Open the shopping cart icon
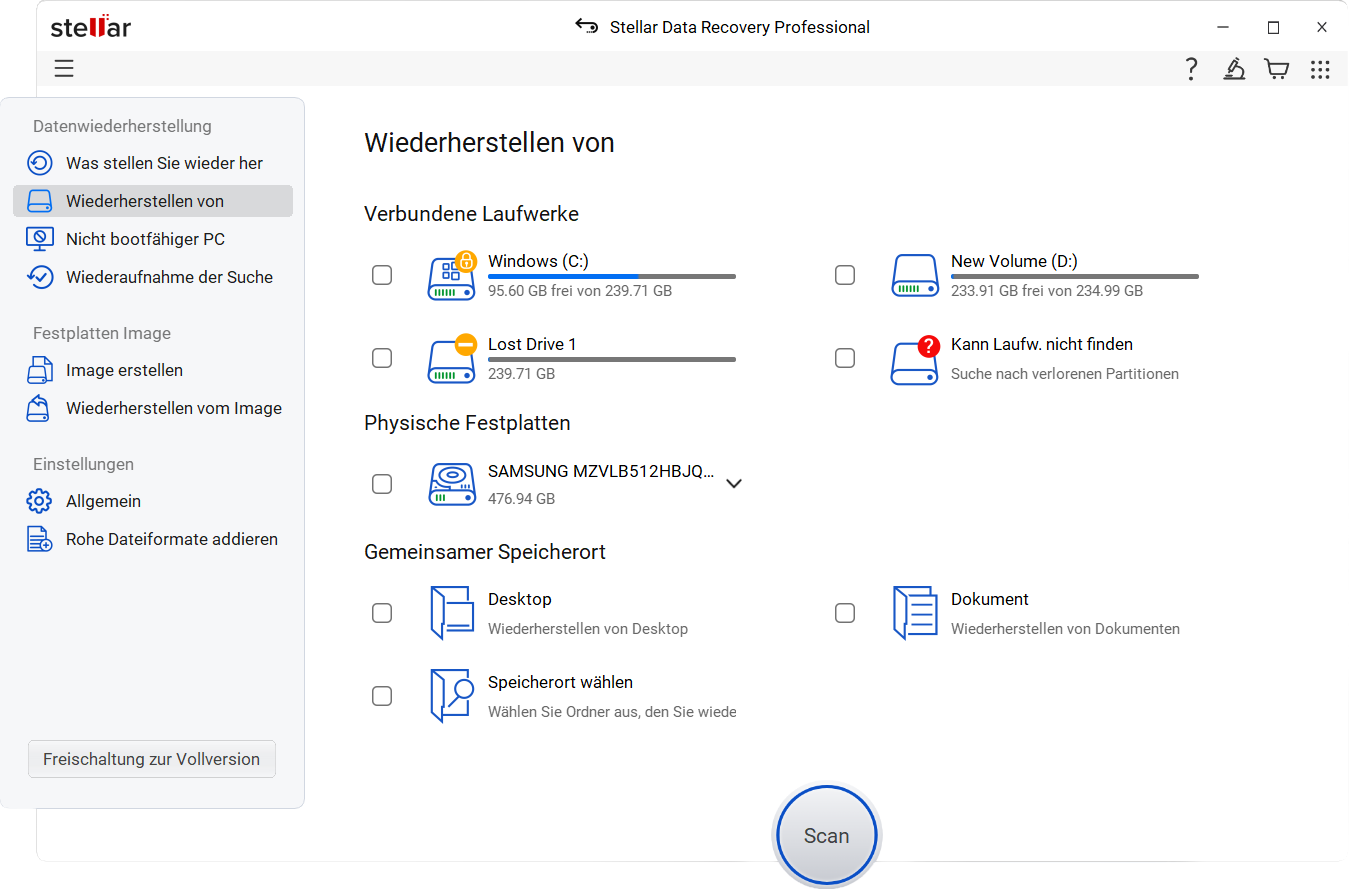The height and width of the screenshot is (889, 1349). click(x=1277, y=69)
